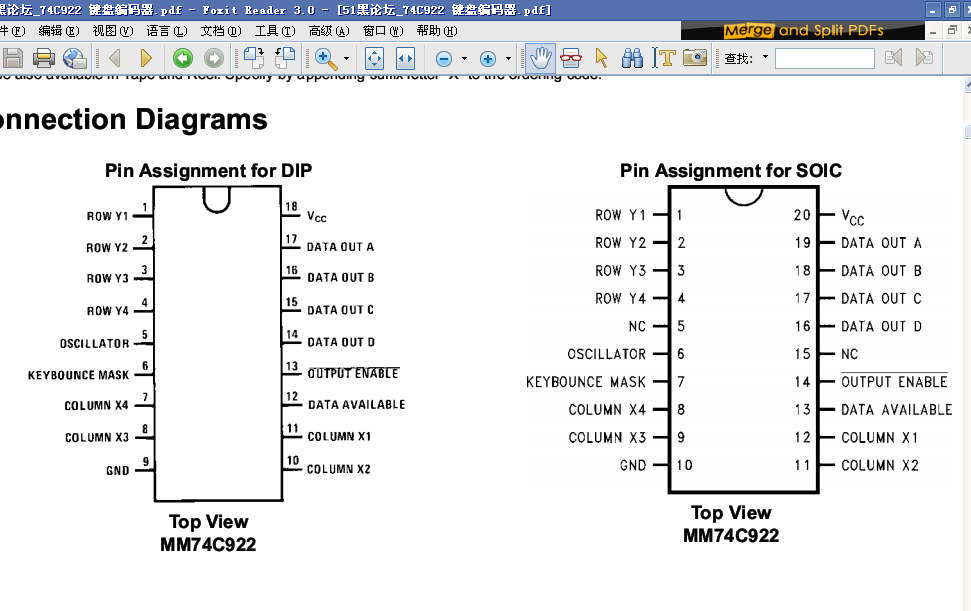This screenshot has height=611, width=971.
Task: Click the Fit Width icon
Action: click(405, 58)
